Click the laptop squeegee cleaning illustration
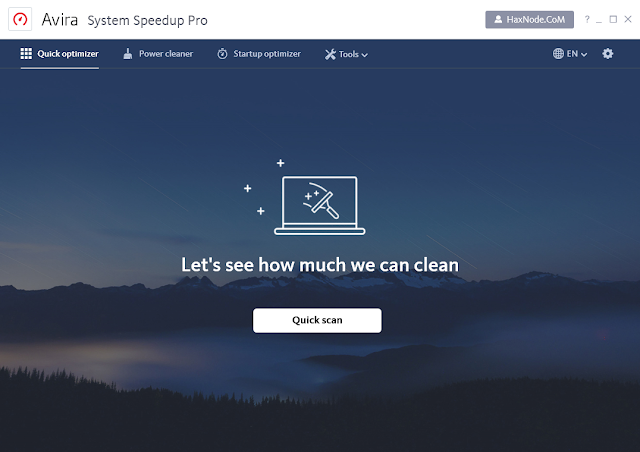The height and width of the screenshot is (452, 640). click(x=320, y=205)
